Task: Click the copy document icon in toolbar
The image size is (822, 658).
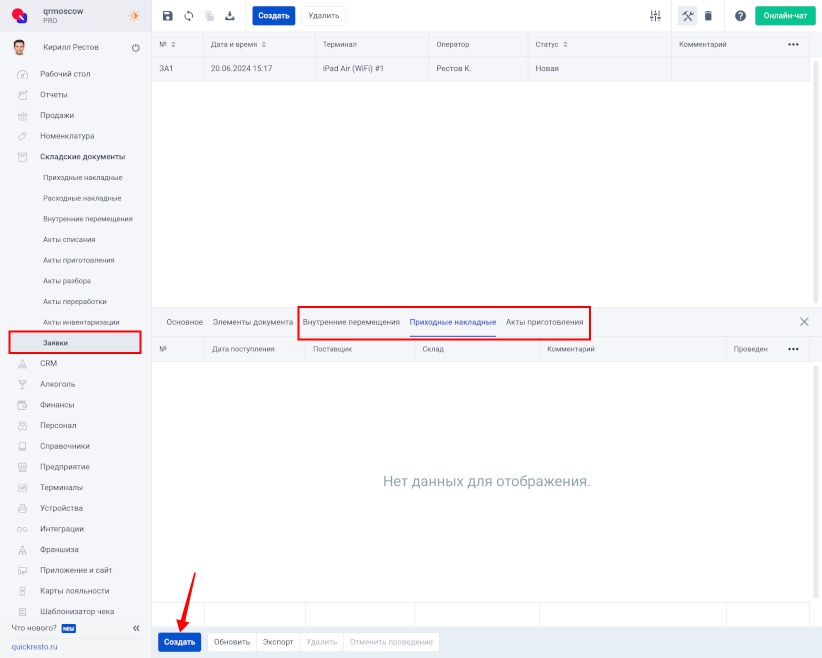Action: [x=209, y=16]
